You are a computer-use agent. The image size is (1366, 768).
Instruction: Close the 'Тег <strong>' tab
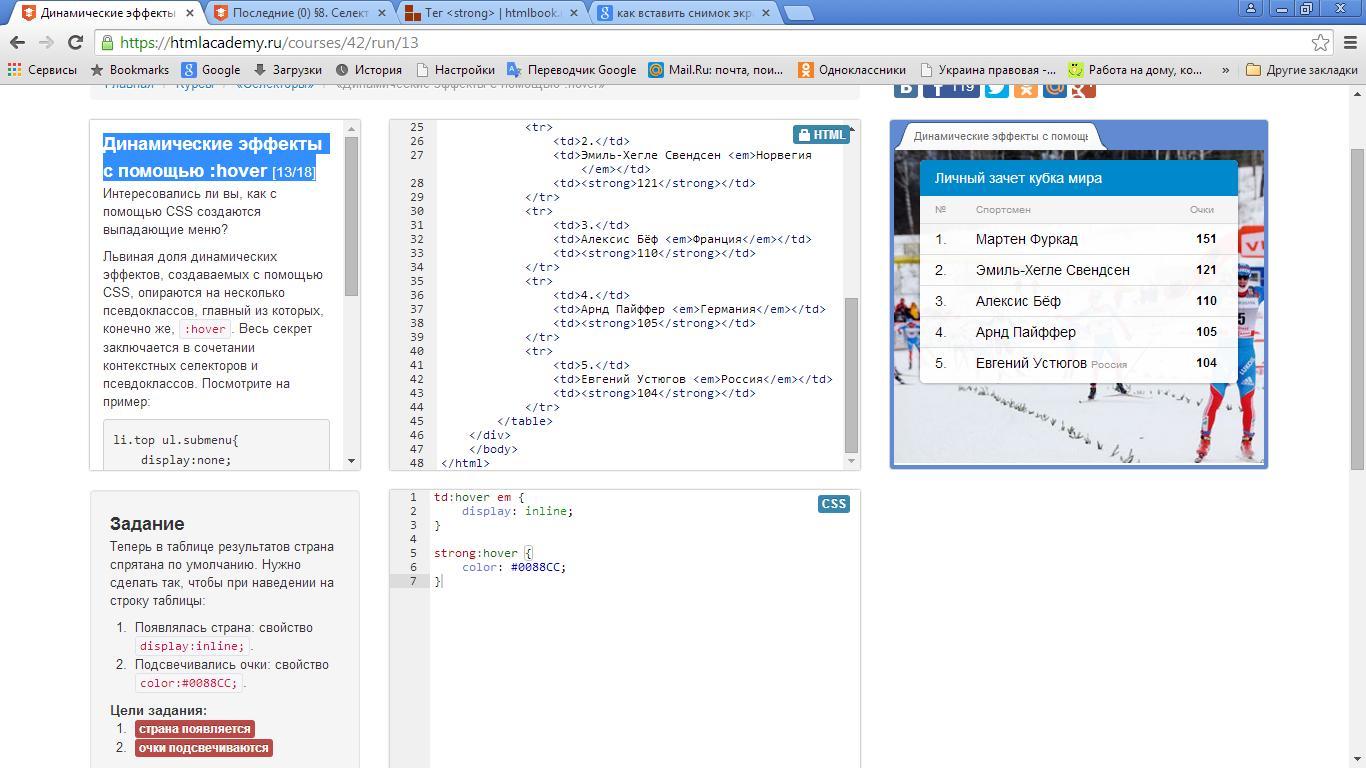[x=574, y=13]
